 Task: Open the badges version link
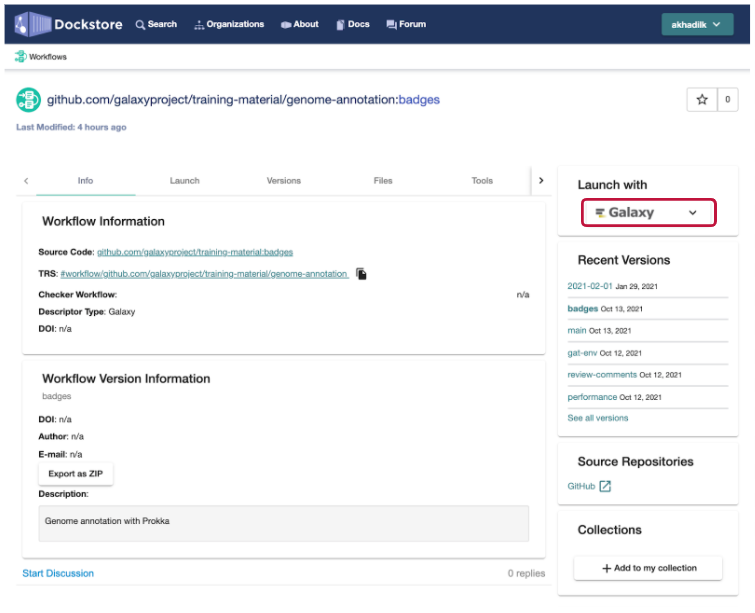(x=583, y=309)
